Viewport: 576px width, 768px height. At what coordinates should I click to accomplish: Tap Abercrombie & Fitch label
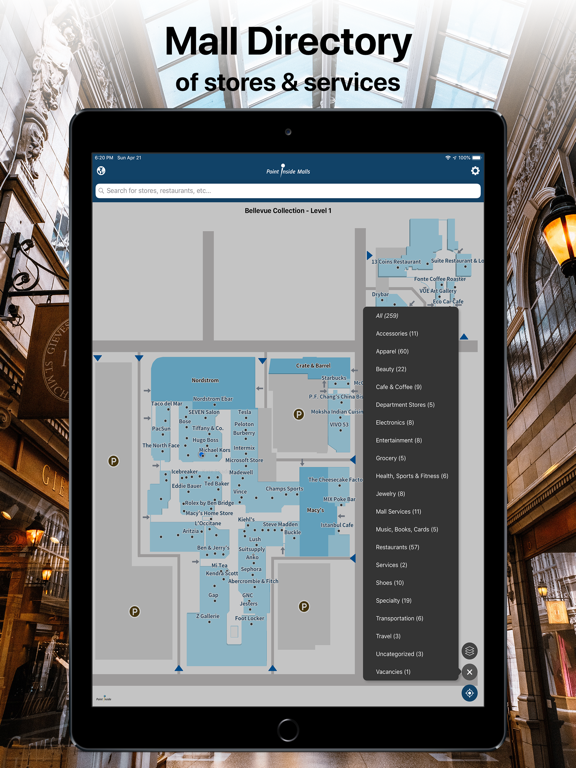coord(253,581)
